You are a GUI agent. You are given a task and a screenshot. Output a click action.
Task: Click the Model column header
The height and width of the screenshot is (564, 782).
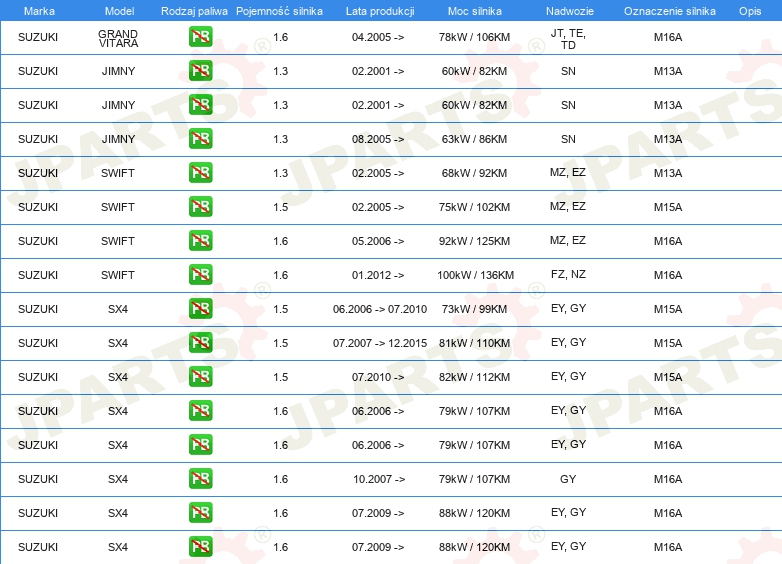[118, 10]
